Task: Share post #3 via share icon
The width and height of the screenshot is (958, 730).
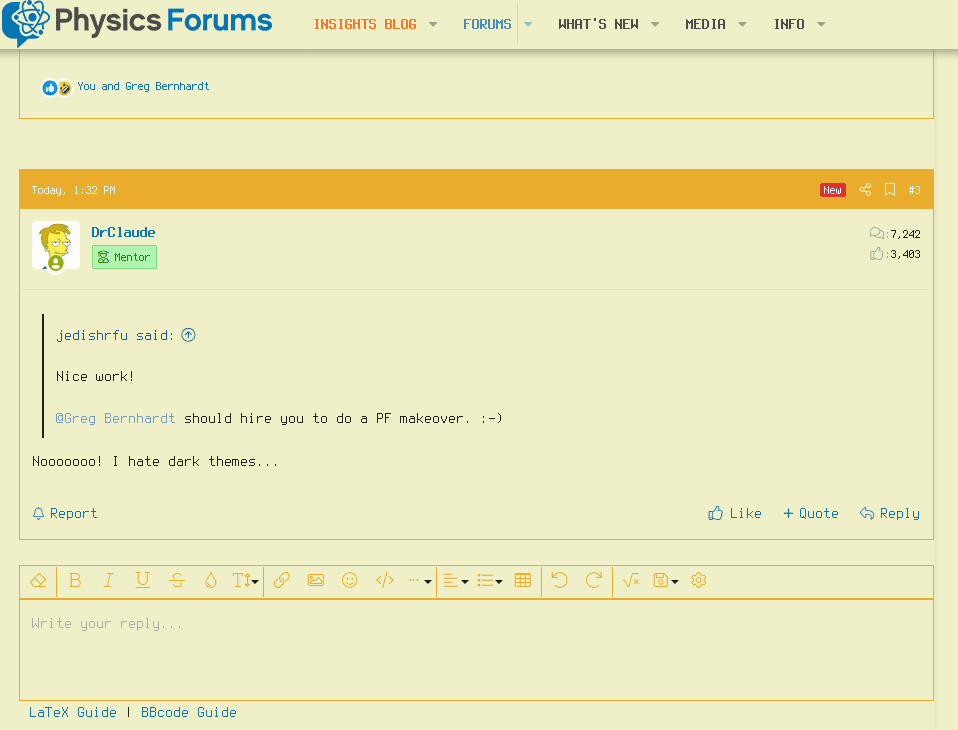Action: coord(865,190)
